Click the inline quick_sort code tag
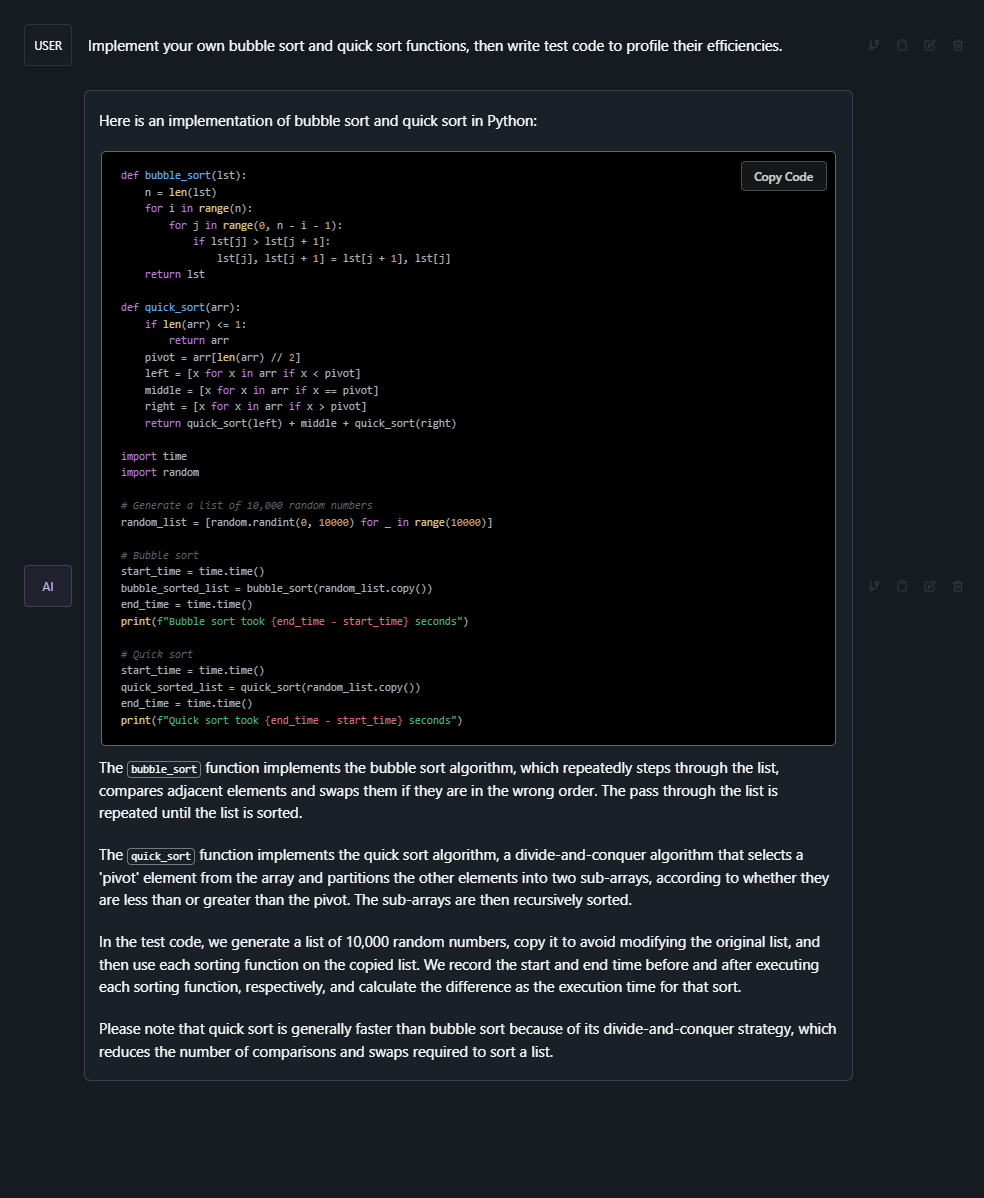 [161, 856]
